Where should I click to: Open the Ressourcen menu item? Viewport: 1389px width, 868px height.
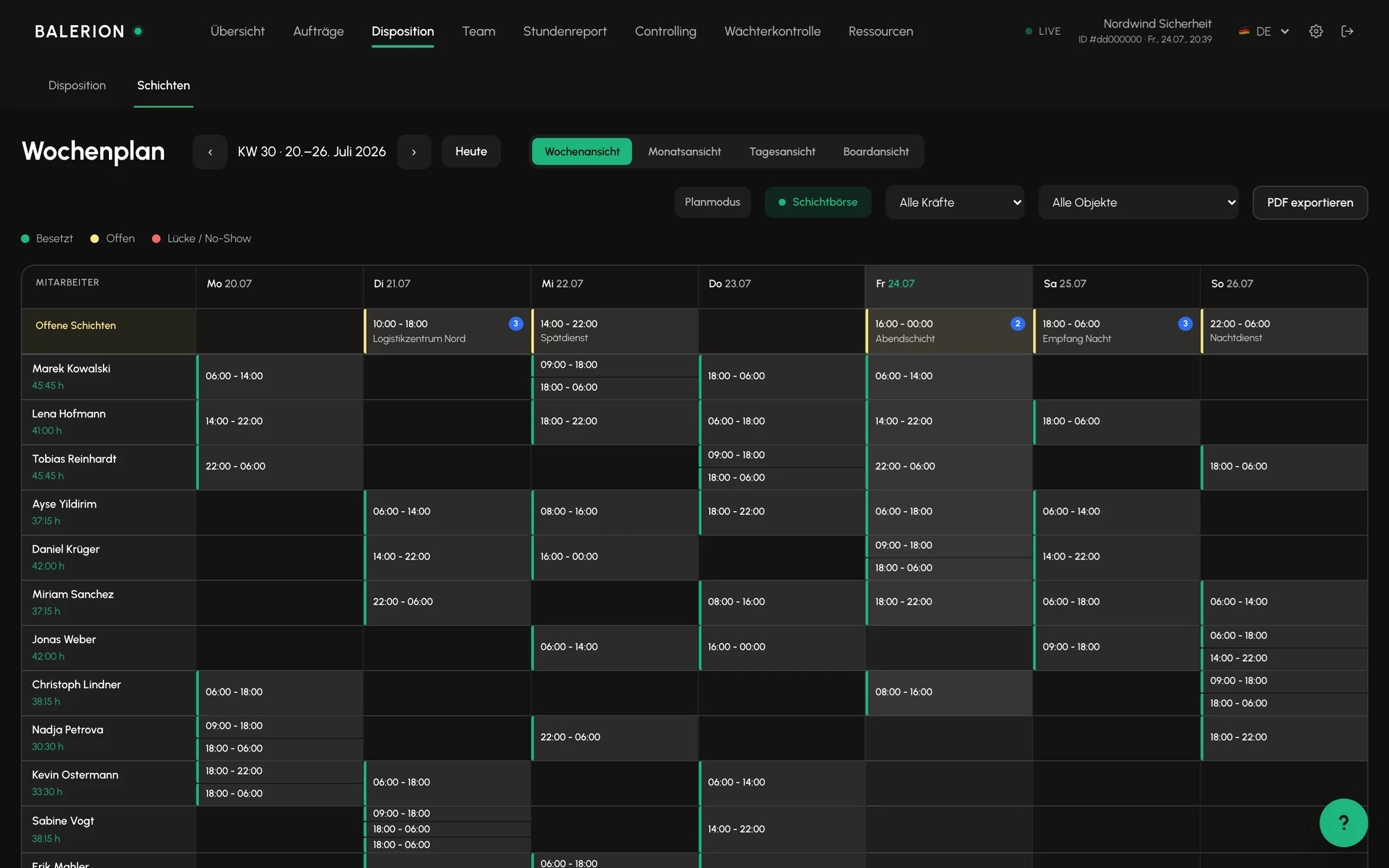(881, 31)
